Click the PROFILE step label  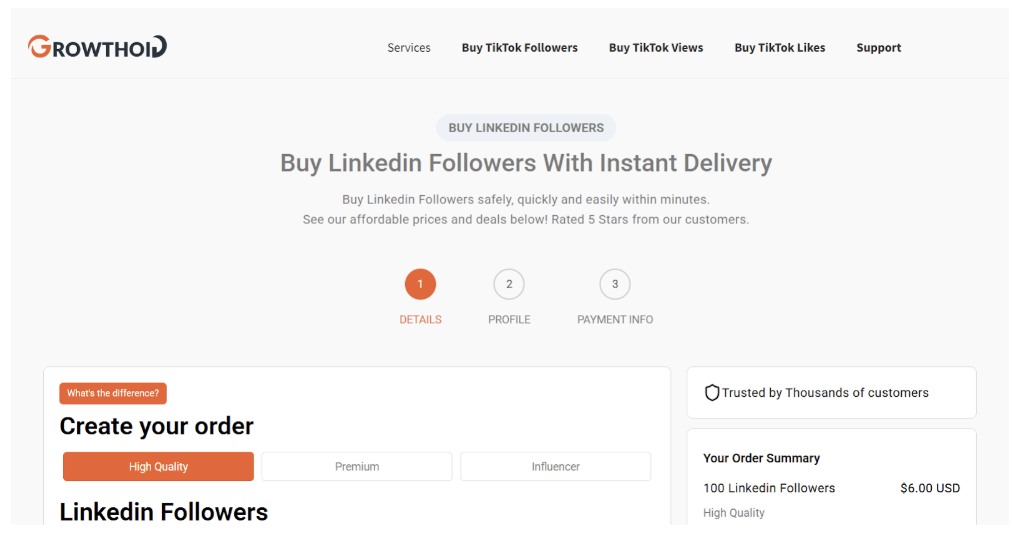509,320
